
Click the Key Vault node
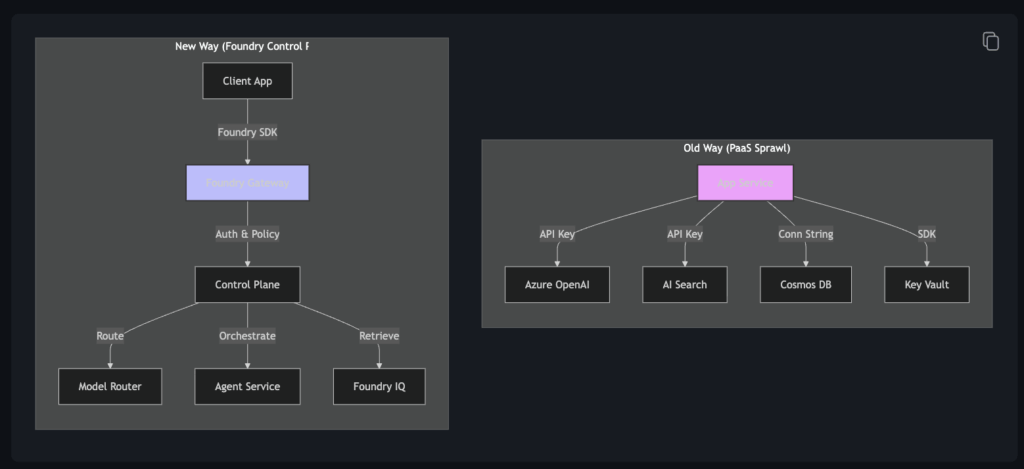coord(926,285)
